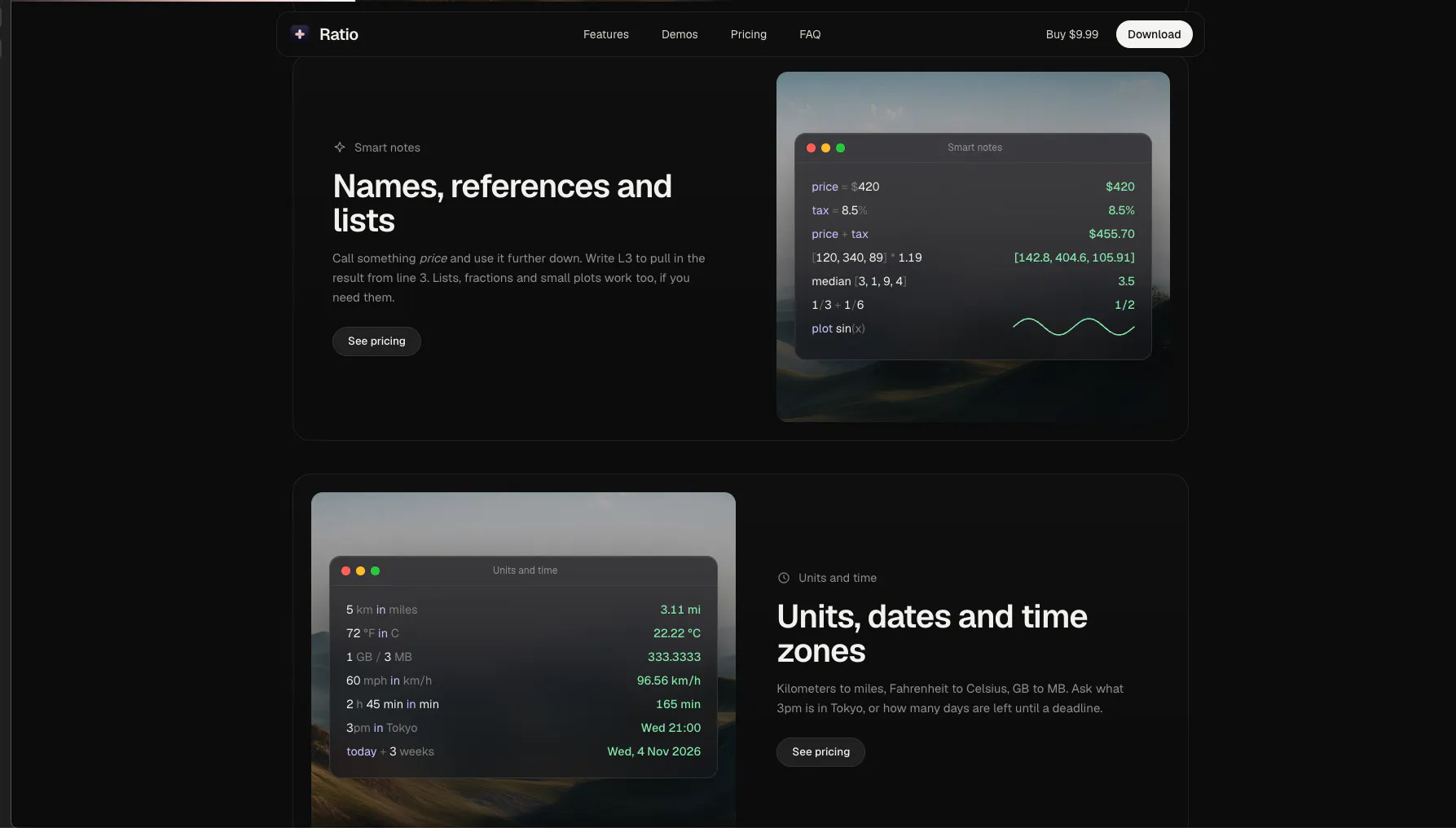Click See pricing under Units, dates and time zones

820,752
